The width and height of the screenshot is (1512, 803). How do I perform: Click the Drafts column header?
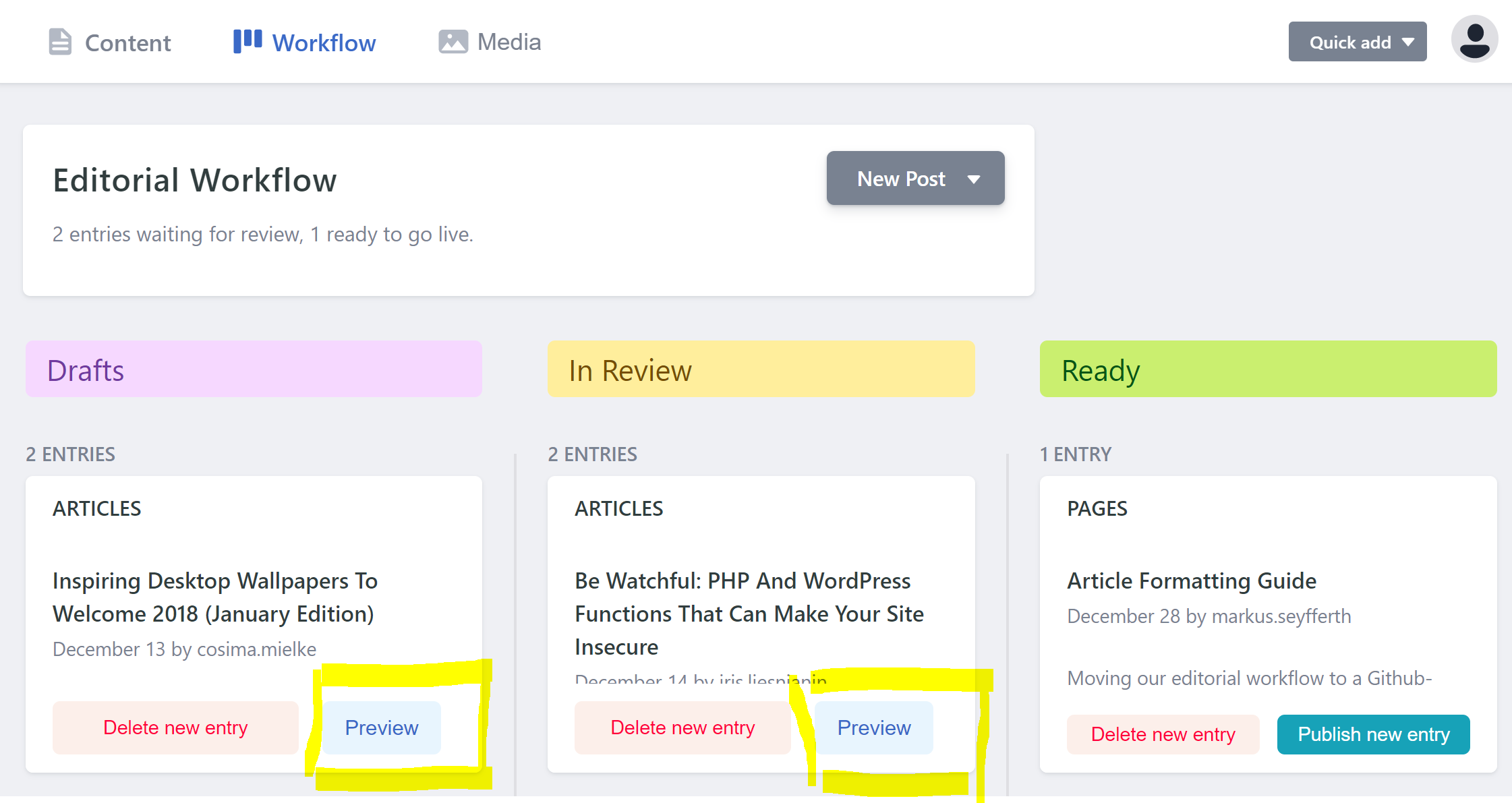[253, 369]
